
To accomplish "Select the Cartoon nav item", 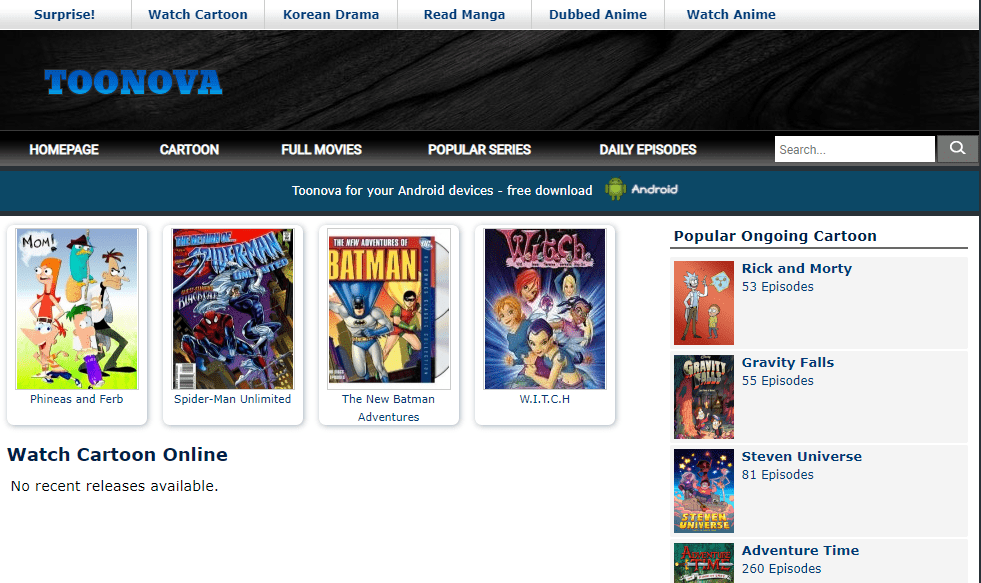I will pos(189,150).
